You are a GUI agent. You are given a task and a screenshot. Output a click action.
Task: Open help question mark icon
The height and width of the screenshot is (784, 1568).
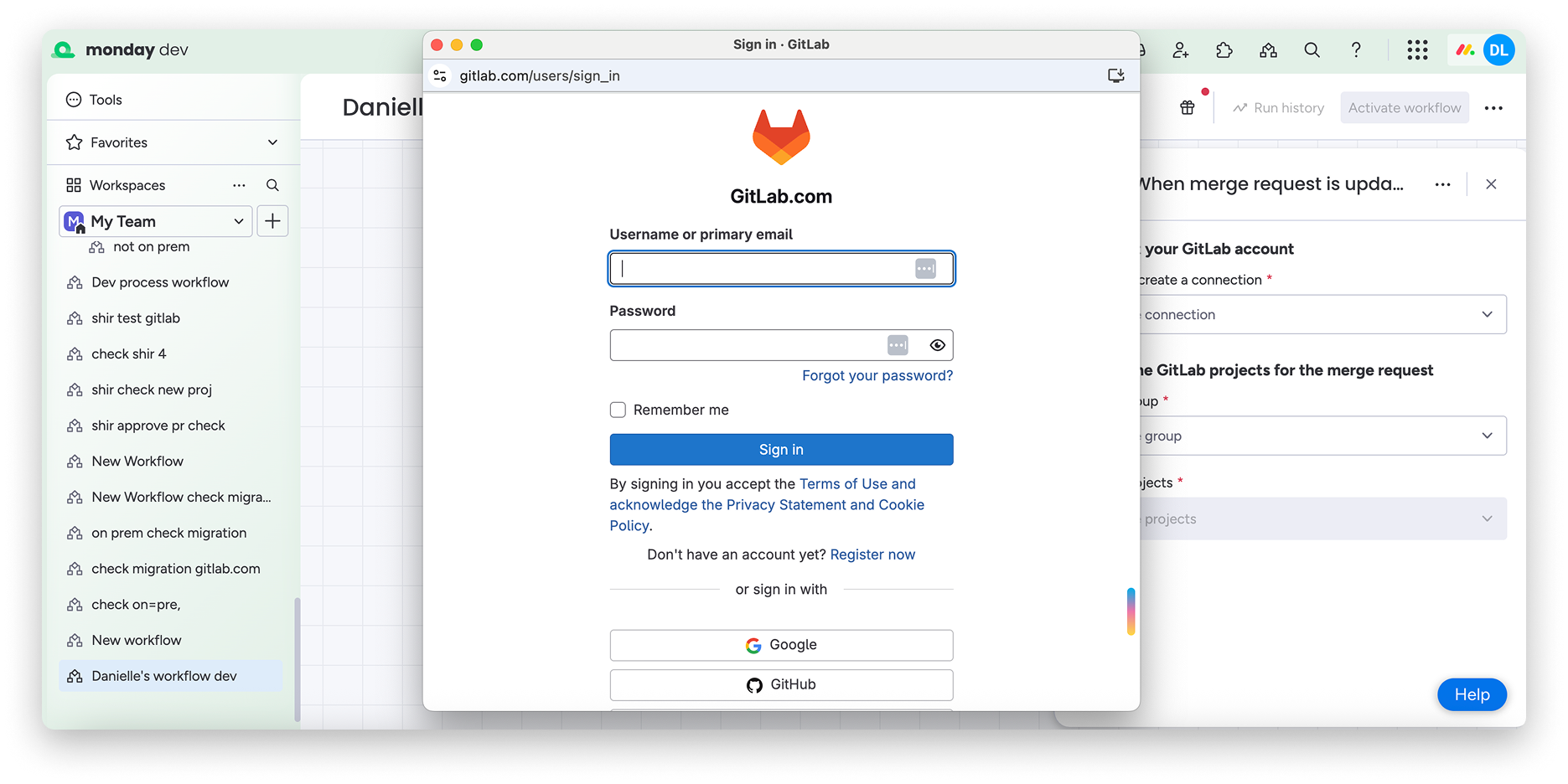pos(1355,50)
